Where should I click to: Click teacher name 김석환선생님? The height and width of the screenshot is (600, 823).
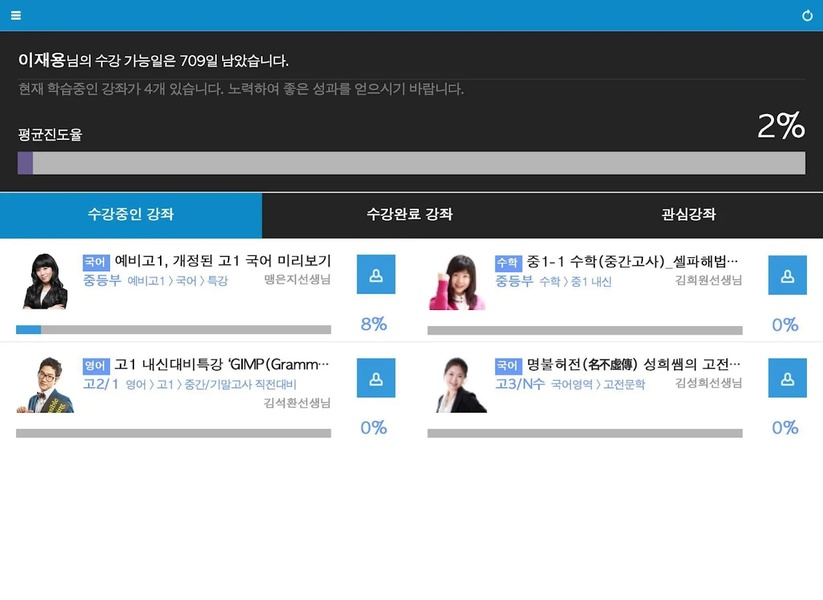pyautogui.click(x=297, y=403)
